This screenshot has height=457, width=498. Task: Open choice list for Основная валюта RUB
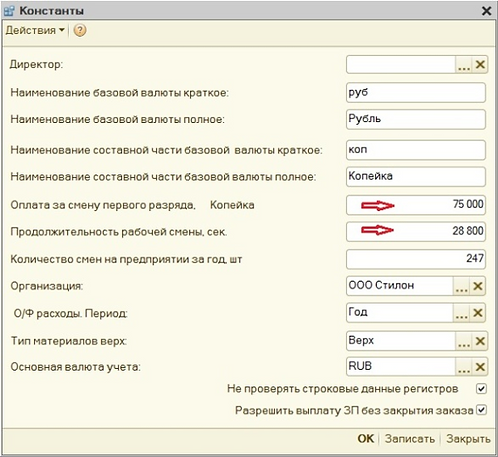[x=464, y=367]
